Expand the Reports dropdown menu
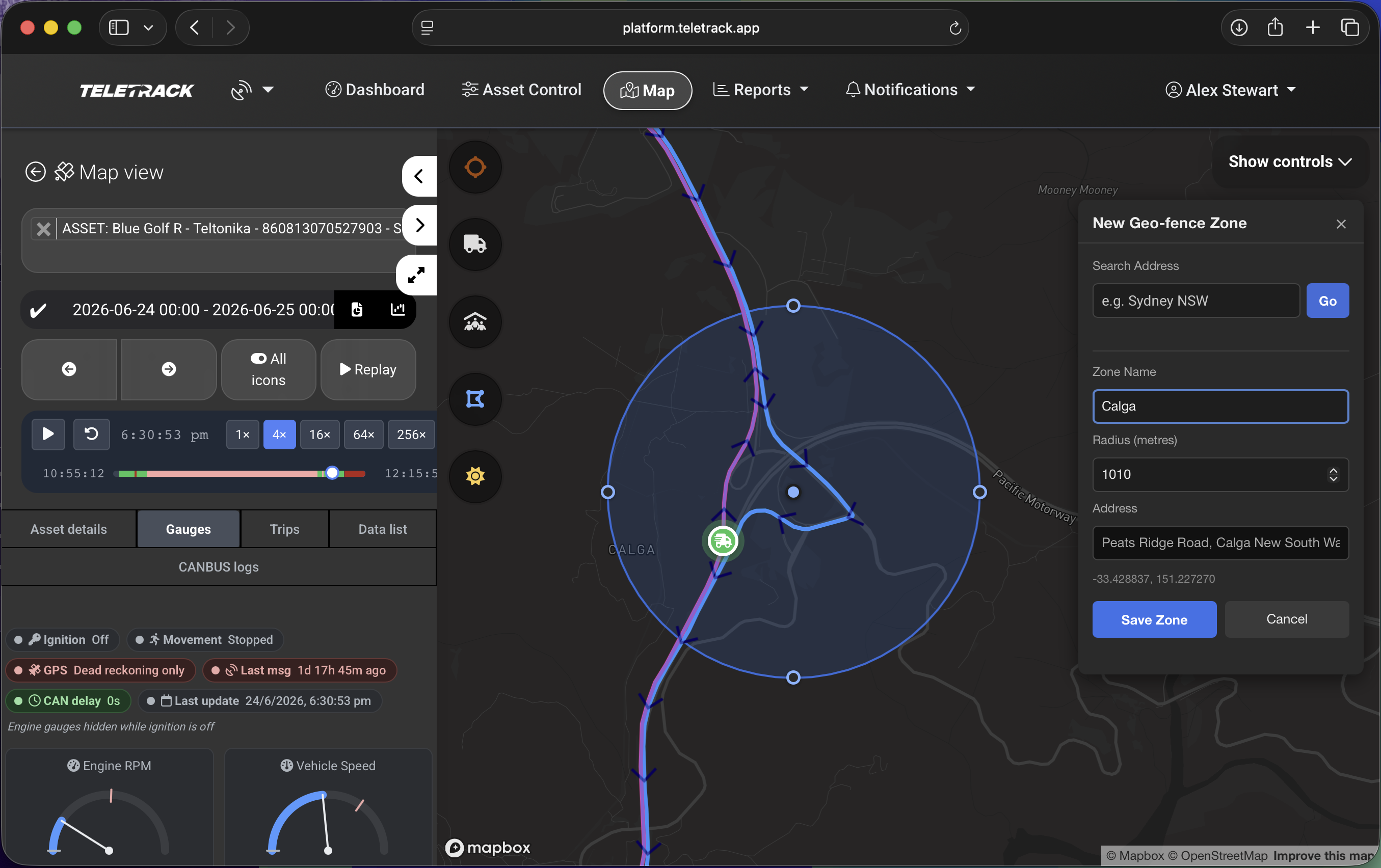 coord(760,90)
